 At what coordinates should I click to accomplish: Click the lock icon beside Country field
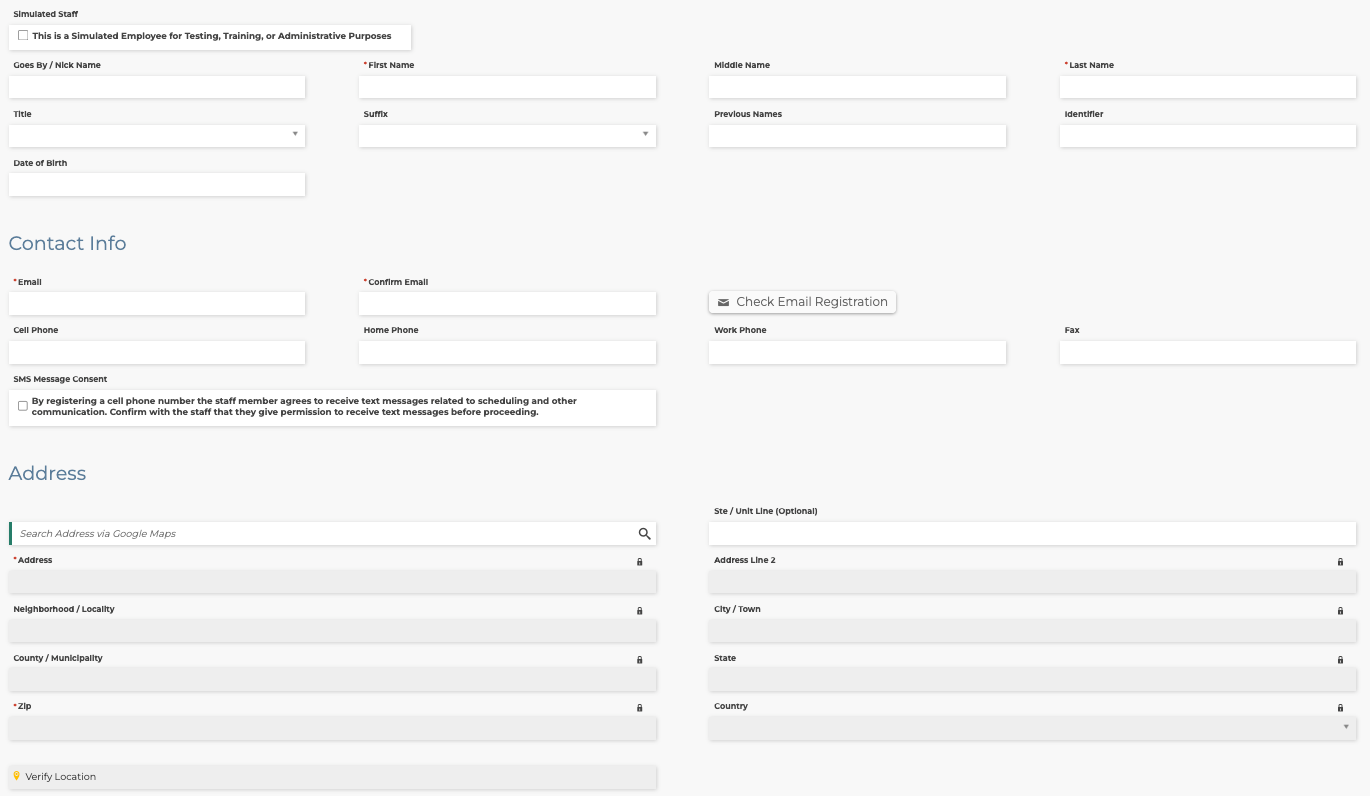[x=1340, y=708]
